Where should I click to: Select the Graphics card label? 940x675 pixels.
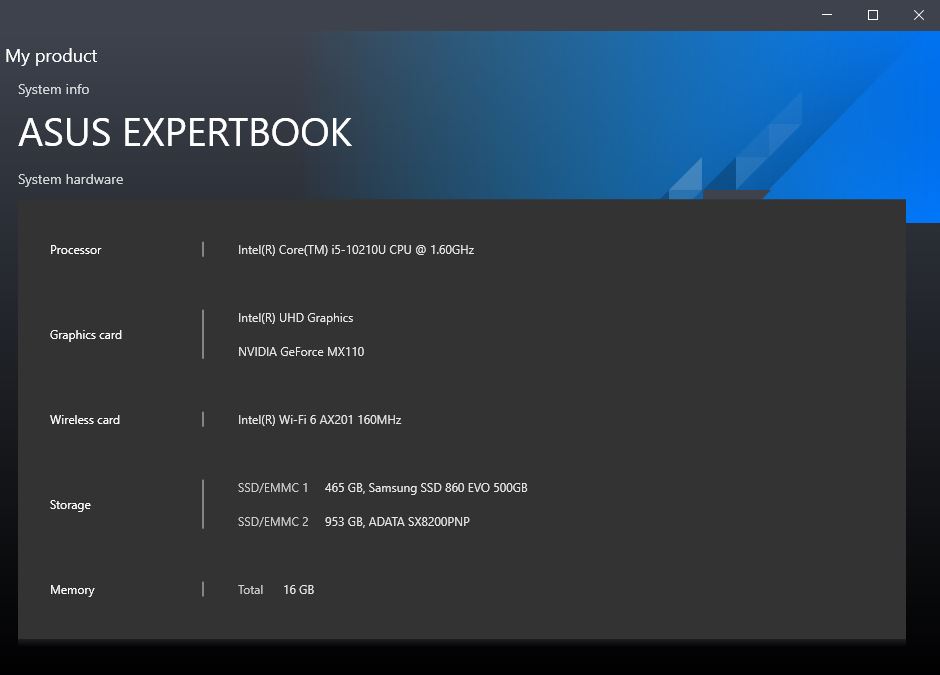click(86, 335)
